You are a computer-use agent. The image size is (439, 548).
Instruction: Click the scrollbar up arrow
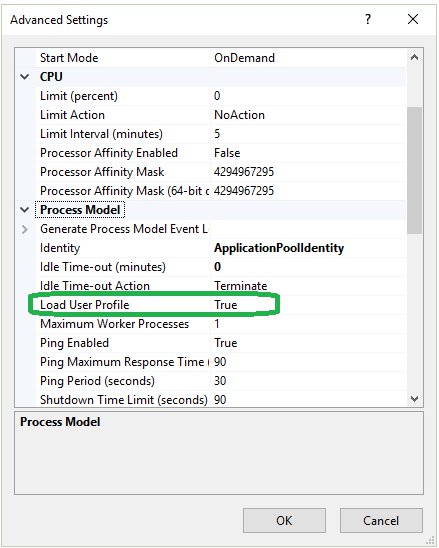pyautogui.click(x=415, y=58)
